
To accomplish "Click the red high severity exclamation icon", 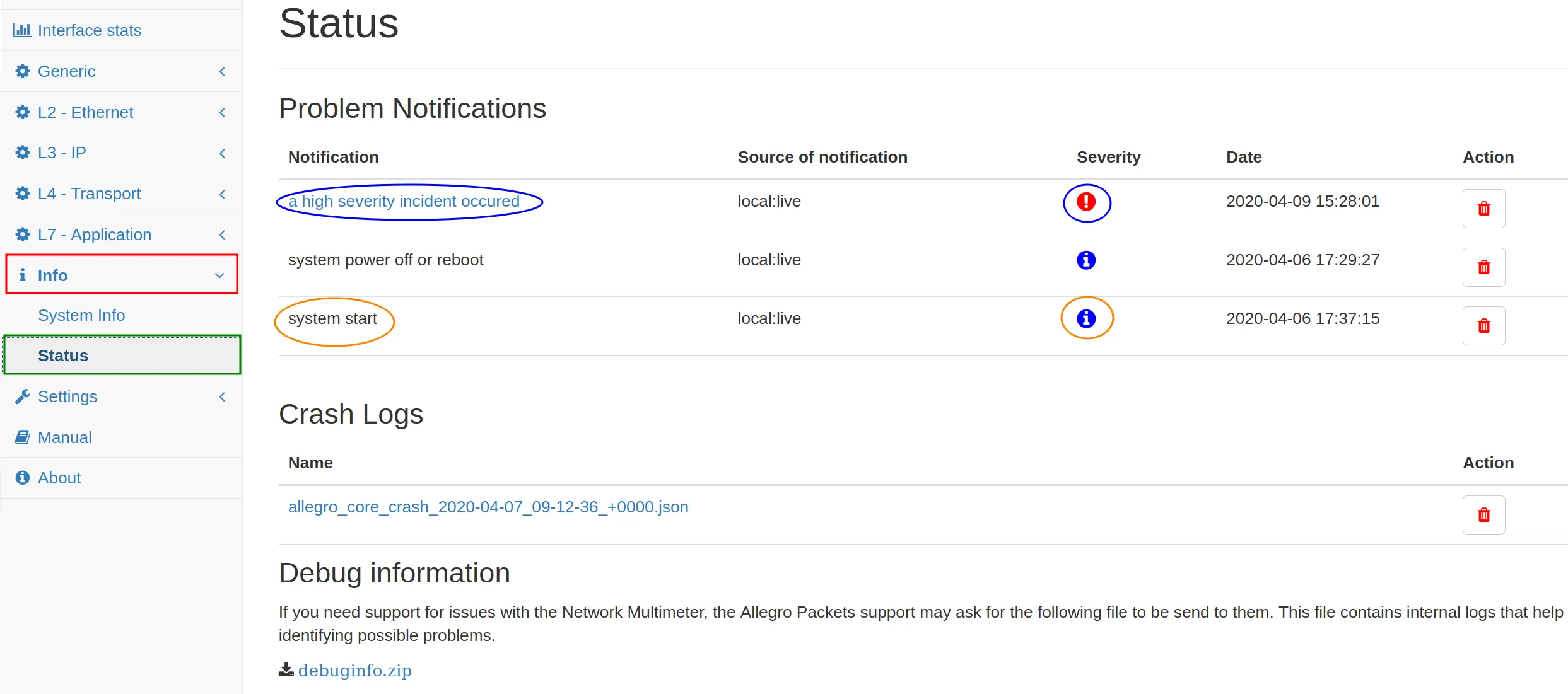I will [1085, 202].
